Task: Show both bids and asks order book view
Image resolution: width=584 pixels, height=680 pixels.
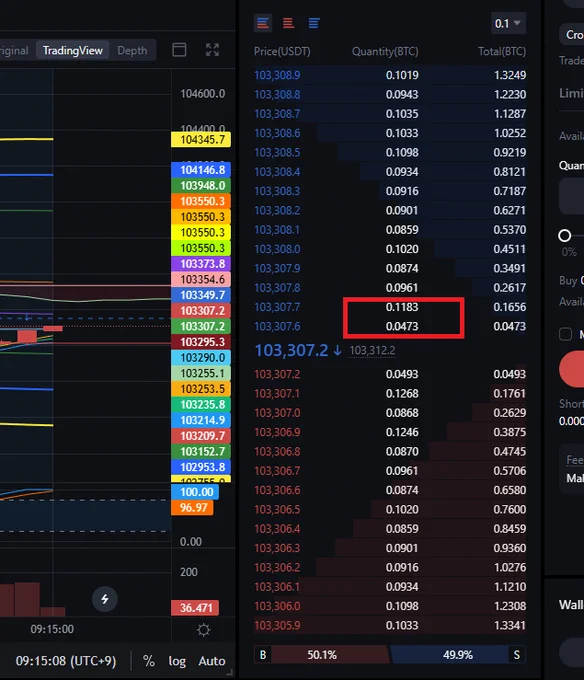Action: [263, 23]
